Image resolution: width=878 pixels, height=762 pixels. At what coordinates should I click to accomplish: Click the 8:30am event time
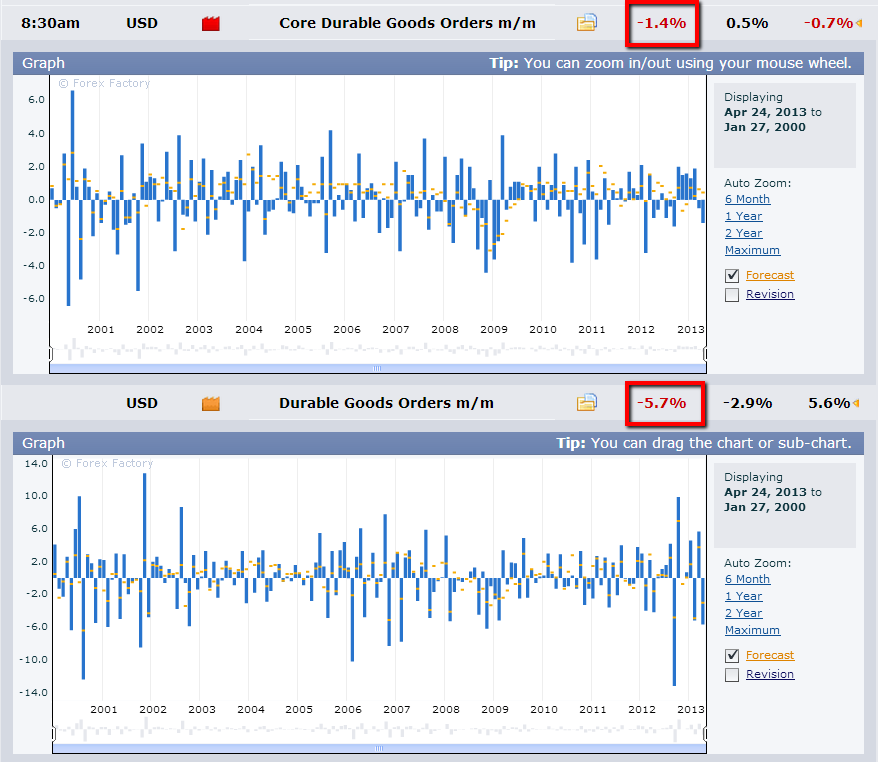pos(50,24)
